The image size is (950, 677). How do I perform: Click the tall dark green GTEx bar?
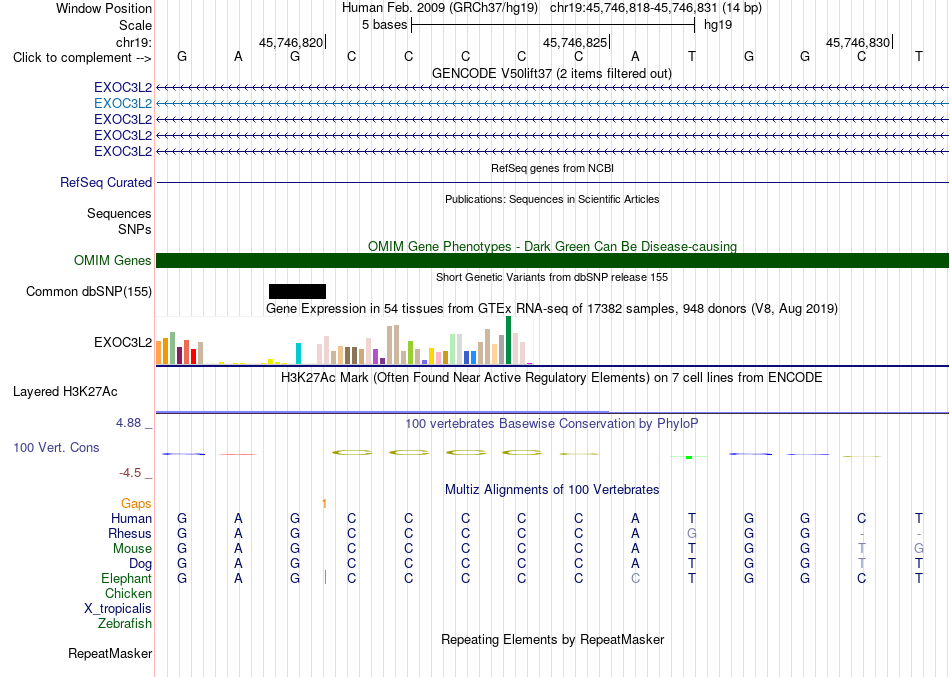pos(508,340)
